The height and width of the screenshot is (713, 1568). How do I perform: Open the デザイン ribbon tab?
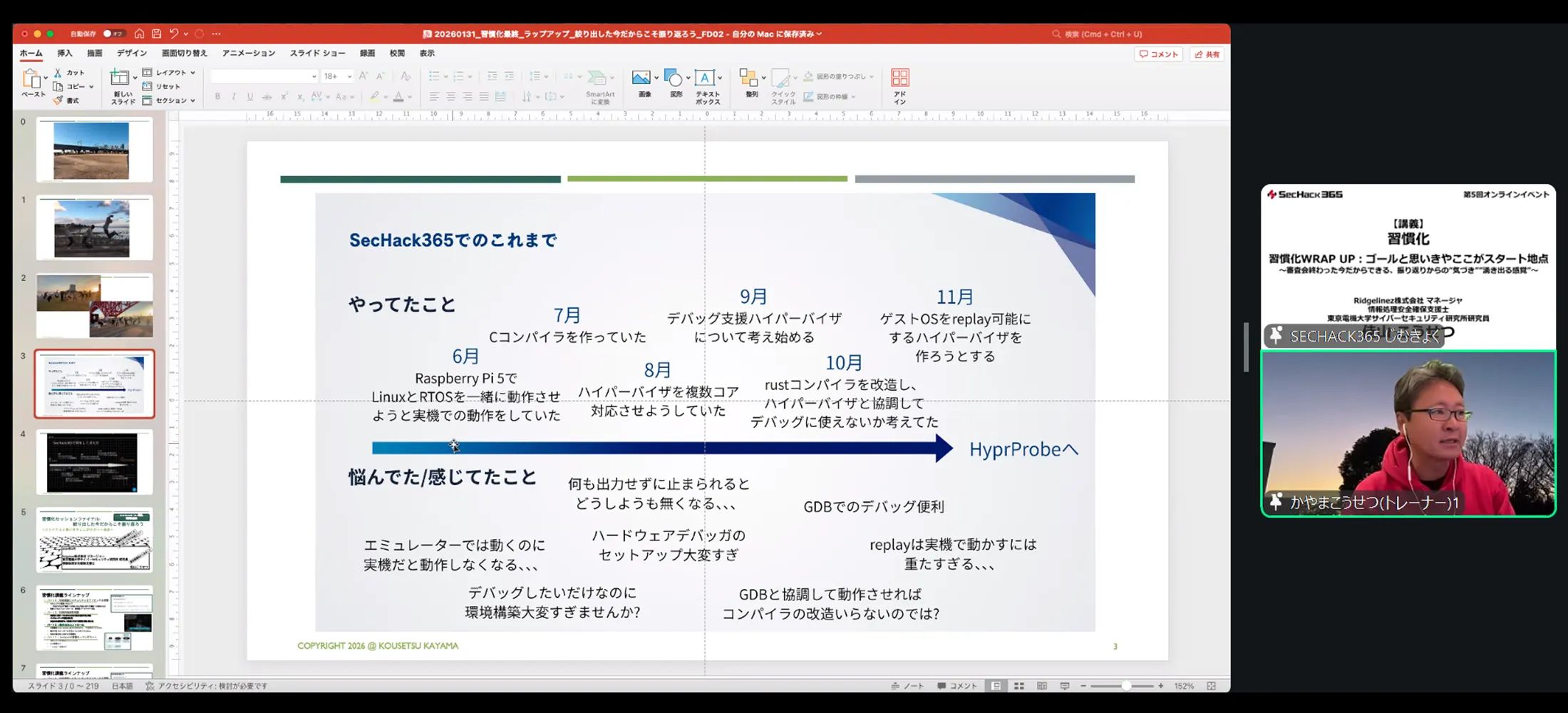click(x=132, y=53)
